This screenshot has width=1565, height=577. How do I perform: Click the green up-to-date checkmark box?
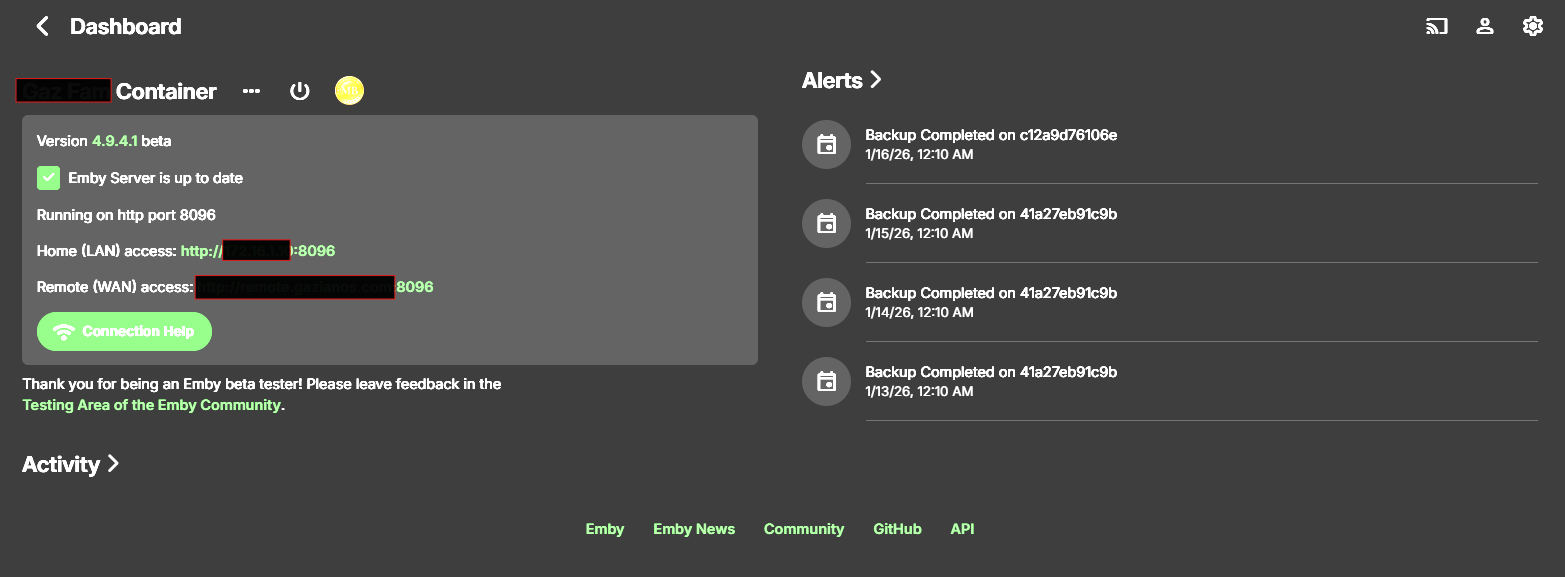point(48,178)
